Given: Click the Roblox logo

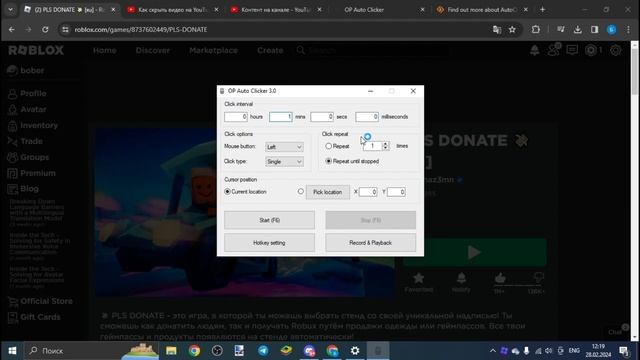Looking at the screenshot, I should (x=36, y=50).
